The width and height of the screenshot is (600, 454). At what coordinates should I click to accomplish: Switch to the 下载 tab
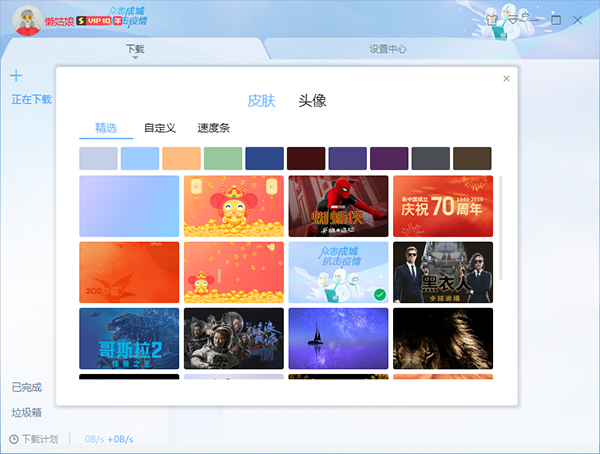coord(135,49)
